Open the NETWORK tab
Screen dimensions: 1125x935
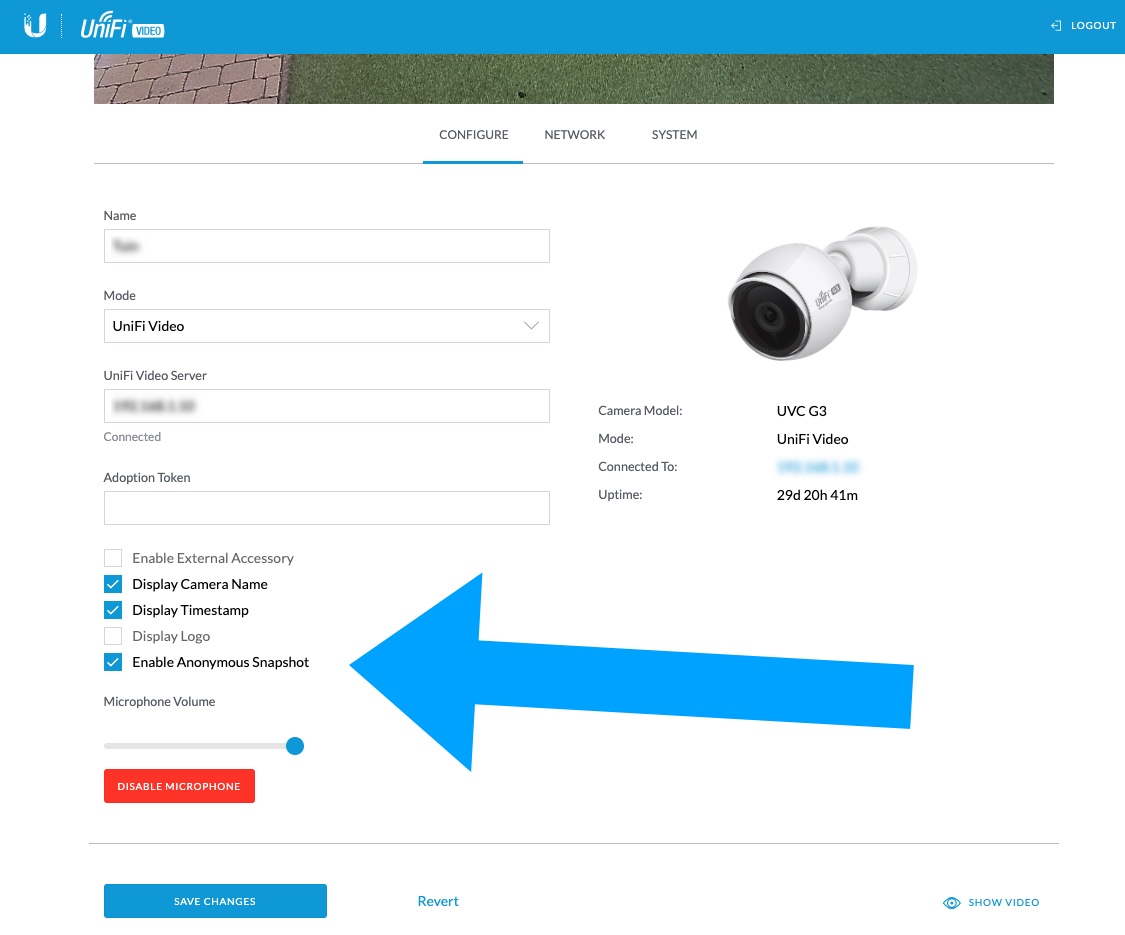[x=575, y=135]
